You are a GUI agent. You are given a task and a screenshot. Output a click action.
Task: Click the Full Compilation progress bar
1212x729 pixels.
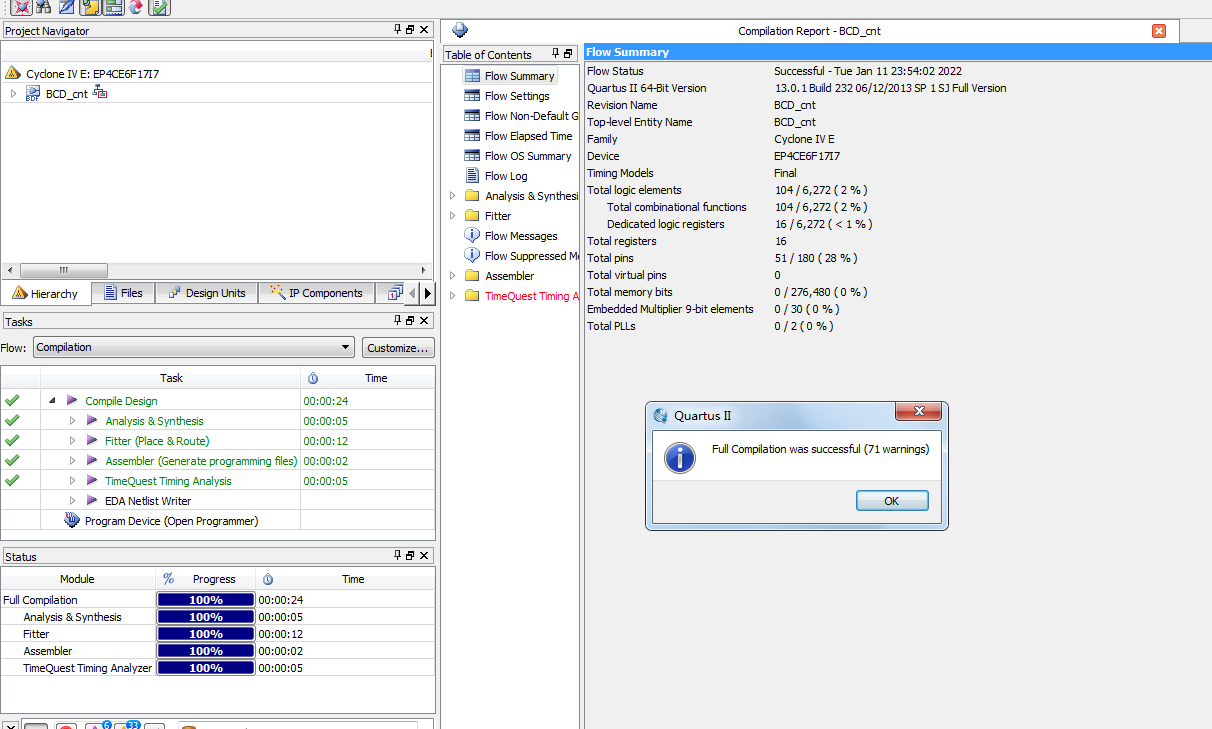pyautogui.click(x=206, y=600)
